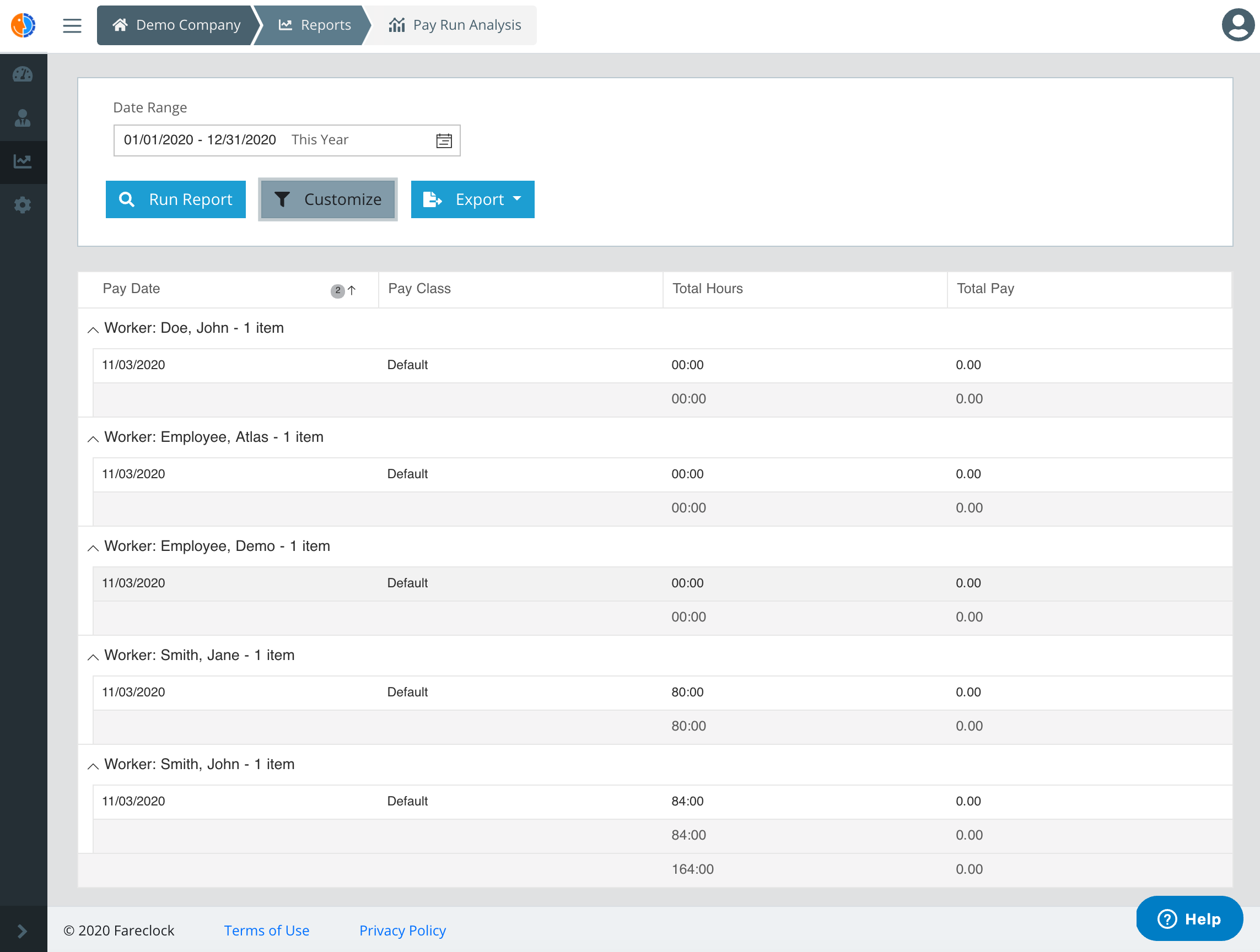Image resolution: width=1260 pixels, height=952 pixels.
Task: Select the 11/03/2020 pay date for Employee, Demo
Action: (x=133, y=583)
